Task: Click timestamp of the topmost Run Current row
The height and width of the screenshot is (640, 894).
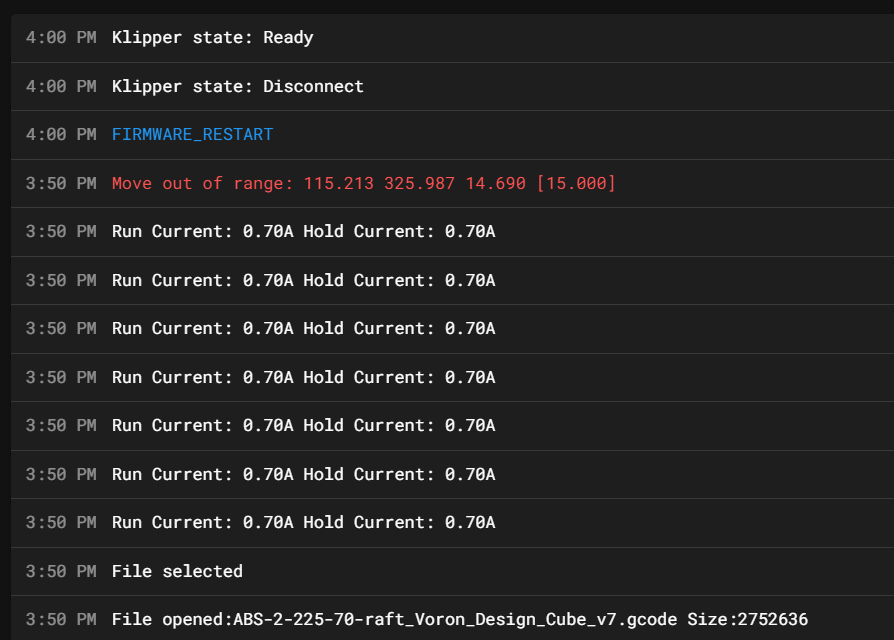Action: [61, 231]
